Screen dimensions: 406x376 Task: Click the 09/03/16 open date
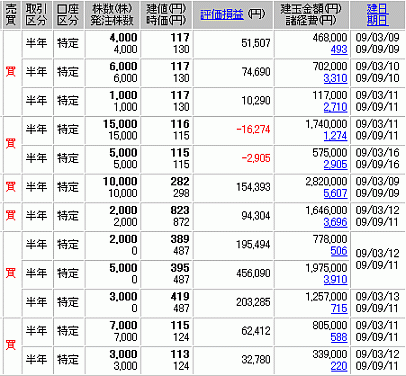click(x=377, y=152)
